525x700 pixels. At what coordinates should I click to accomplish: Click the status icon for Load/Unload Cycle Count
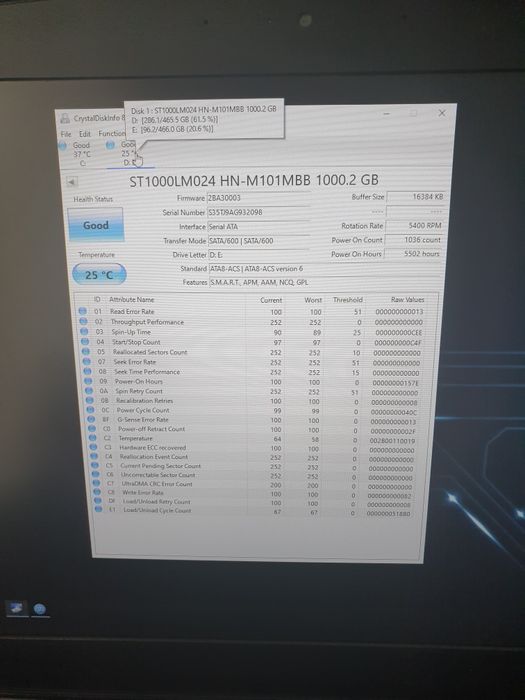(98, 509)
